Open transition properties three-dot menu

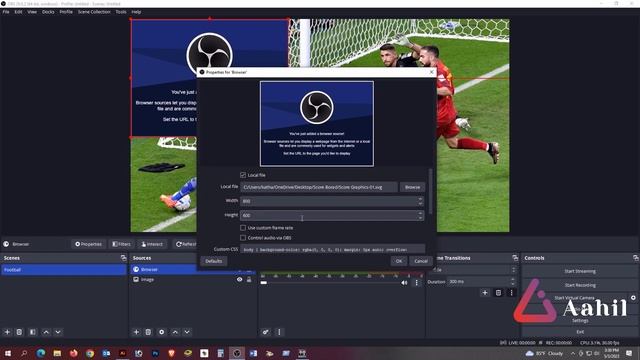511,293
